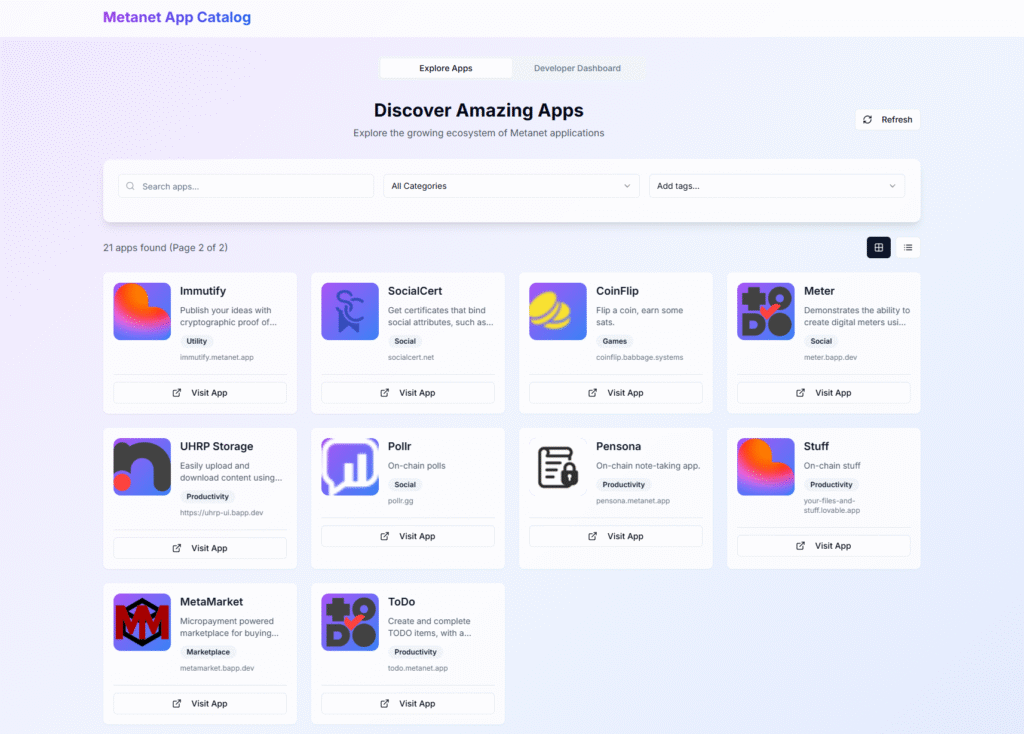The height and width of the screenshot is (734, 1024).
Task: Switch to list view layout
Action: 908,247
